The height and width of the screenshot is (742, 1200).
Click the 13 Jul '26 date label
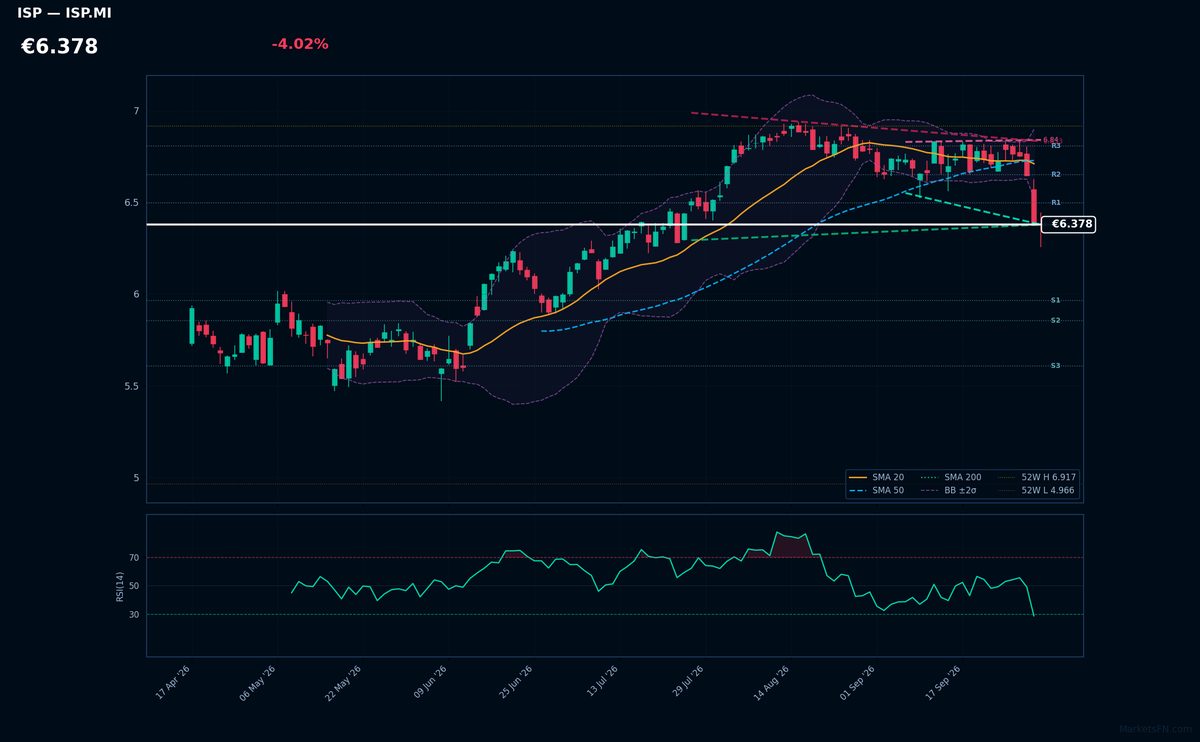pos(602,683)
